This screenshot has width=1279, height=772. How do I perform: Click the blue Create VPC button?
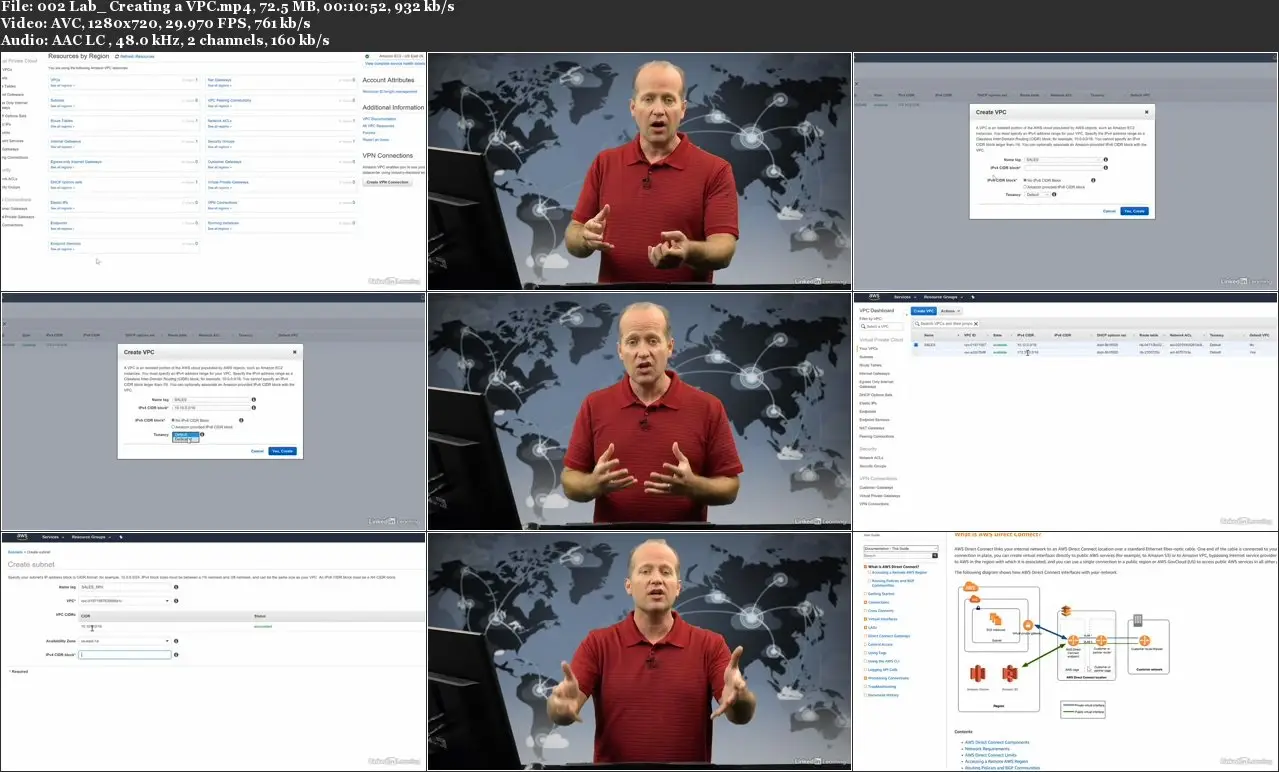click(923, 311)
